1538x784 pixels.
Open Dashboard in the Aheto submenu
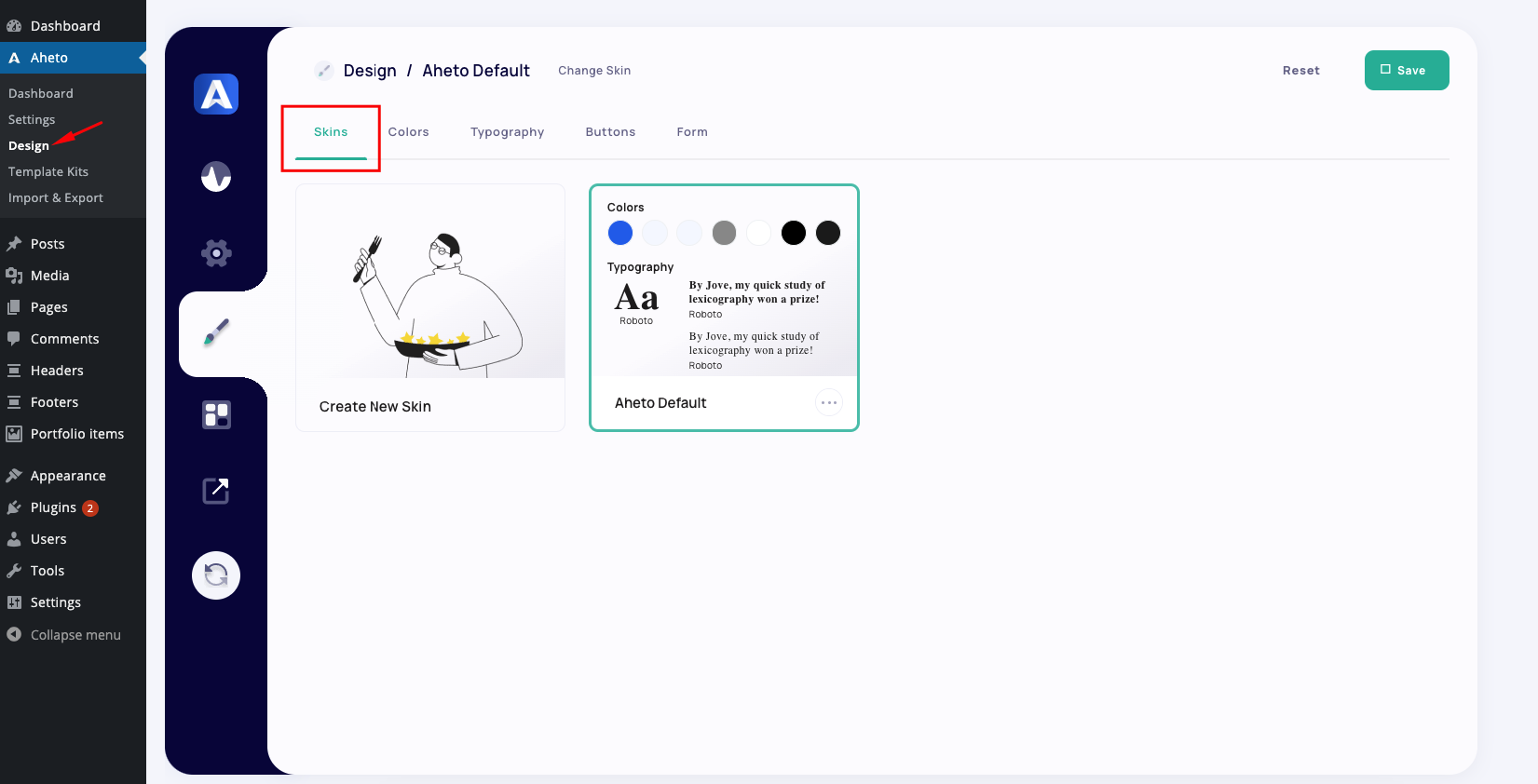(41, 93)
